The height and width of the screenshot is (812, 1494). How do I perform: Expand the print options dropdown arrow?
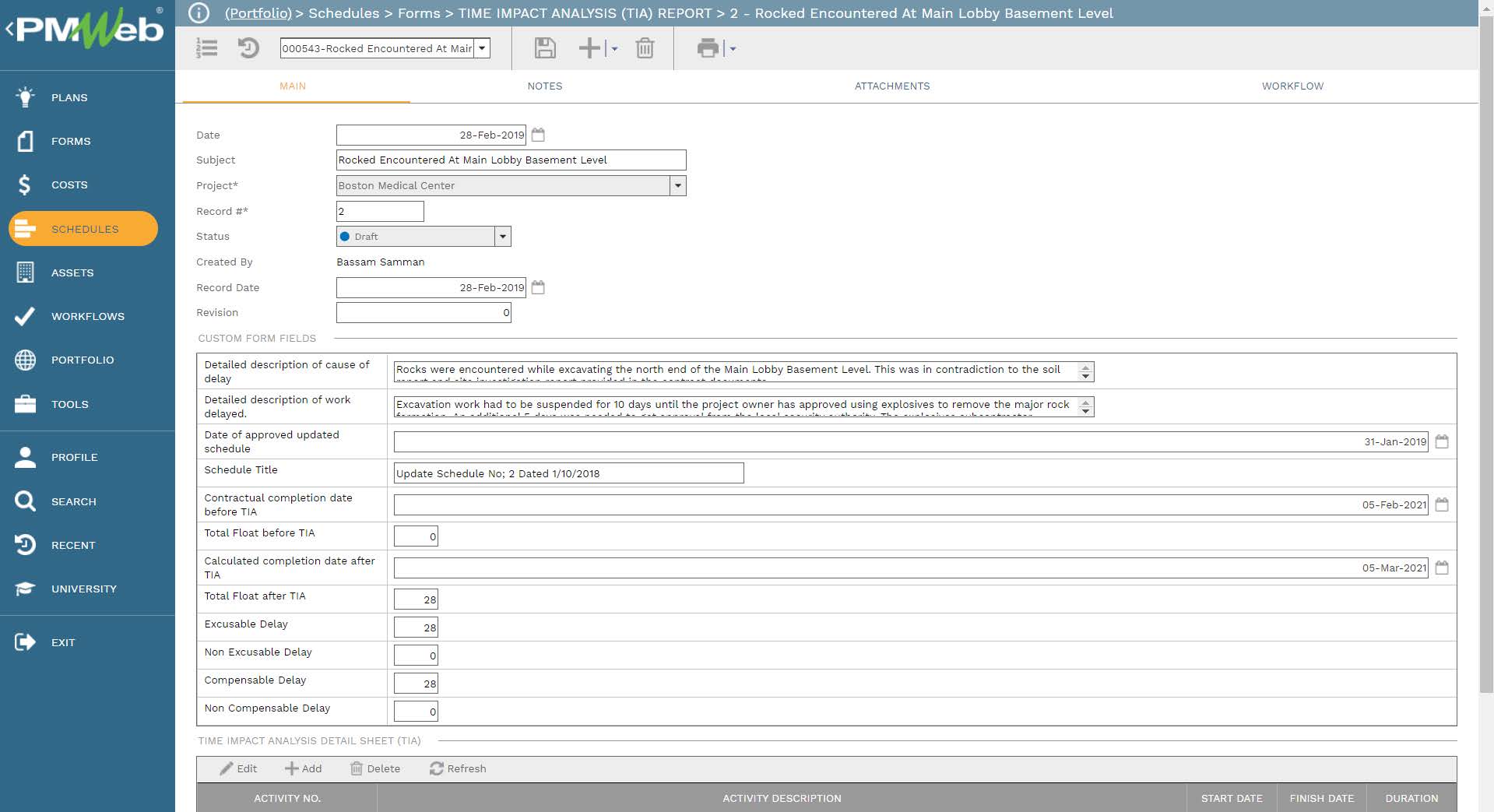pos(733,48)
